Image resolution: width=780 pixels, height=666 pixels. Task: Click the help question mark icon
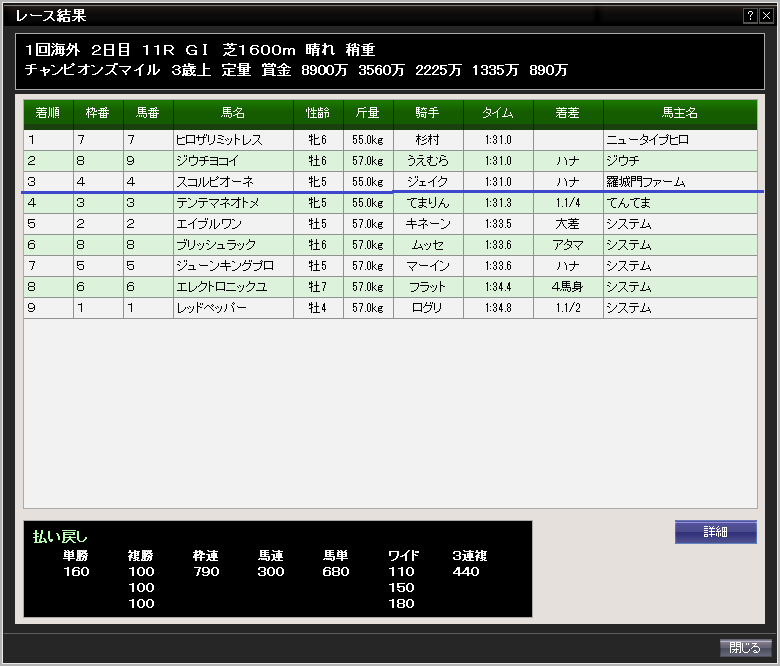tap(750, 16)
